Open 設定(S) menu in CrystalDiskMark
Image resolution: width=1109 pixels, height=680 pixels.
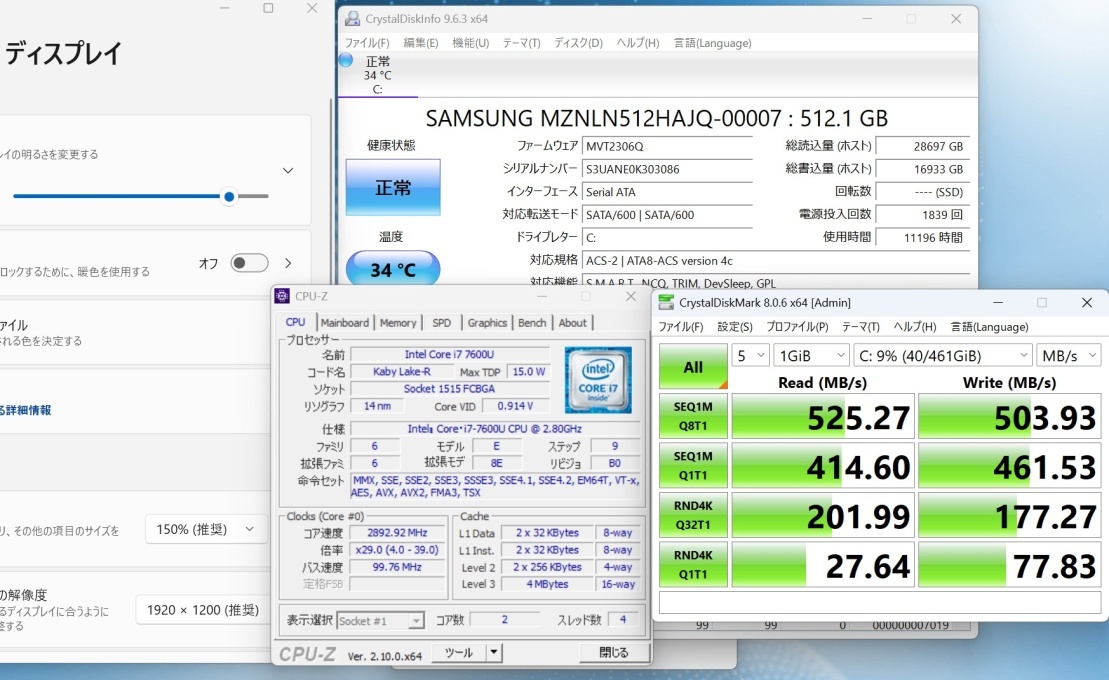[735, 327]
